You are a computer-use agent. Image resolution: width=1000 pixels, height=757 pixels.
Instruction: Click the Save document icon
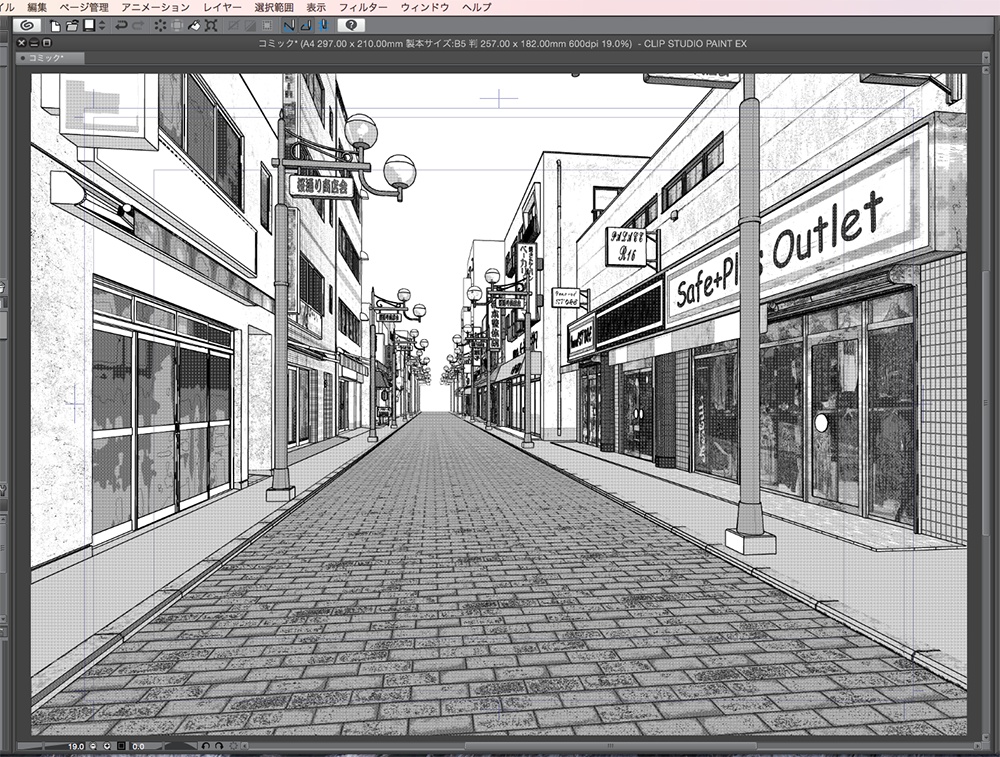tap(86, 28)
